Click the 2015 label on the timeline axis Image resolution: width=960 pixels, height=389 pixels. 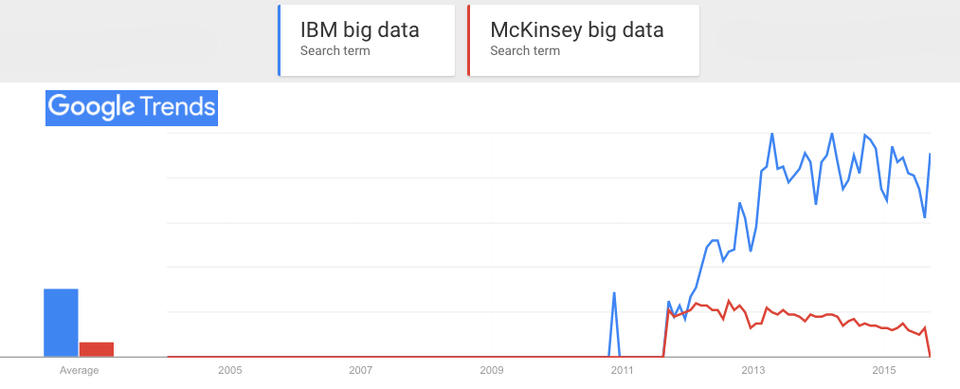coord(884,370)
